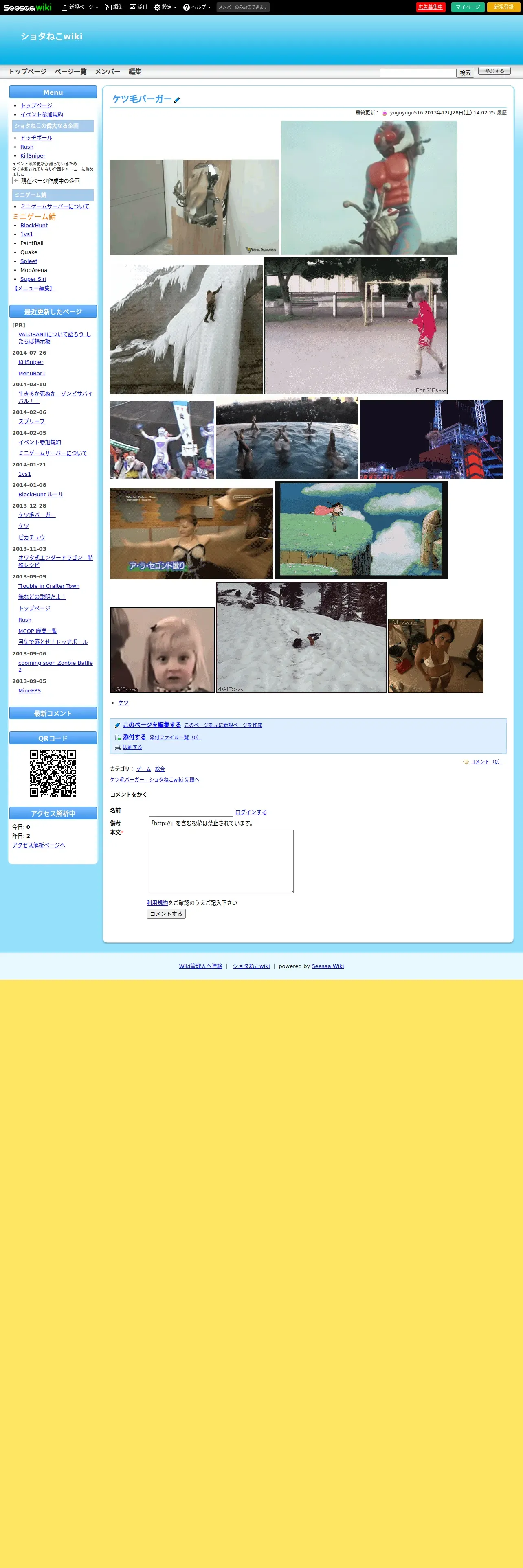Viewport: 523px width, 1568px height.
Task: Open the 新規ページ dropdown menu
Action: click(80, 7)
